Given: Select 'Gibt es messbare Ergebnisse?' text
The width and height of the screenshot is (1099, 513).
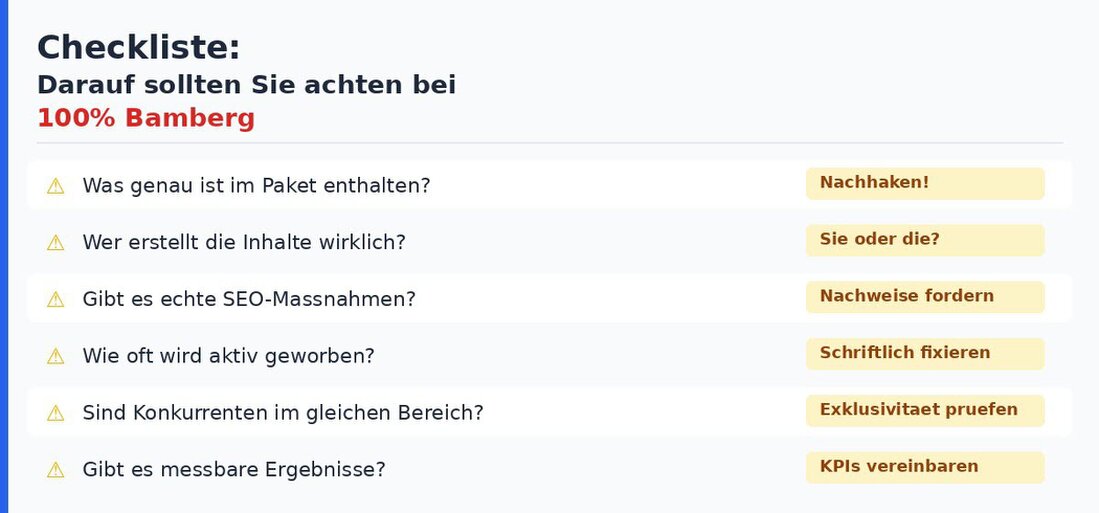Looking at the screenshot, I should pos(234,470).
